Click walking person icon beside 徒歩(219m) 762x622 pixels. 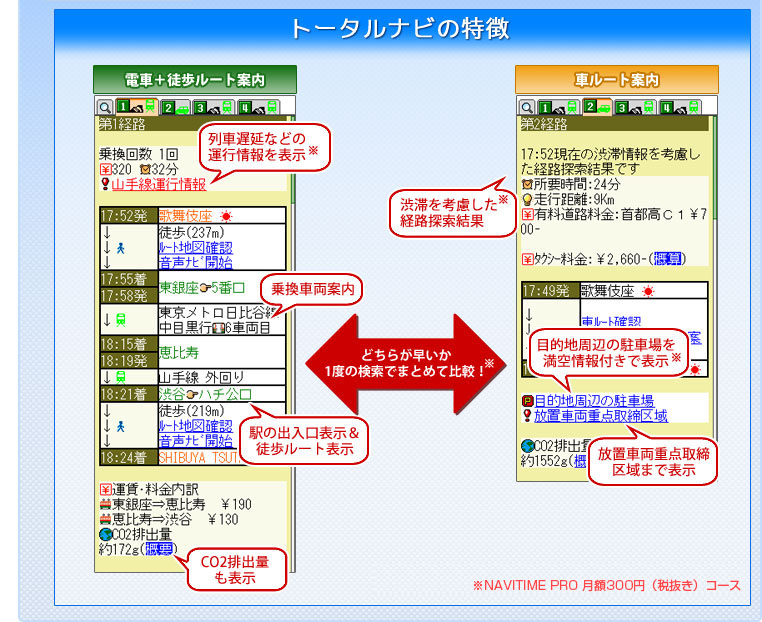121,427
